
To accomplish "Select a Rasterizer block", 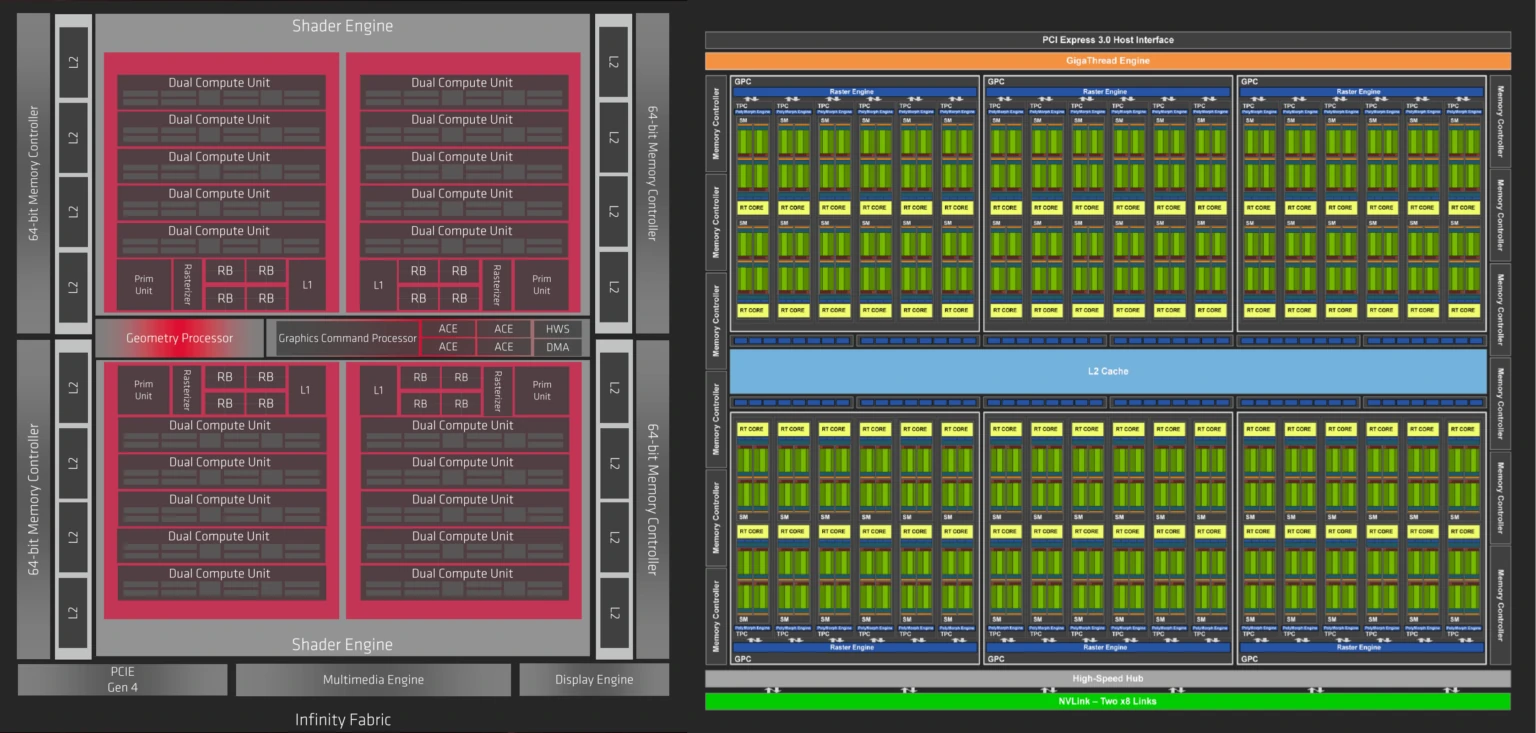I will click(188, 284).
